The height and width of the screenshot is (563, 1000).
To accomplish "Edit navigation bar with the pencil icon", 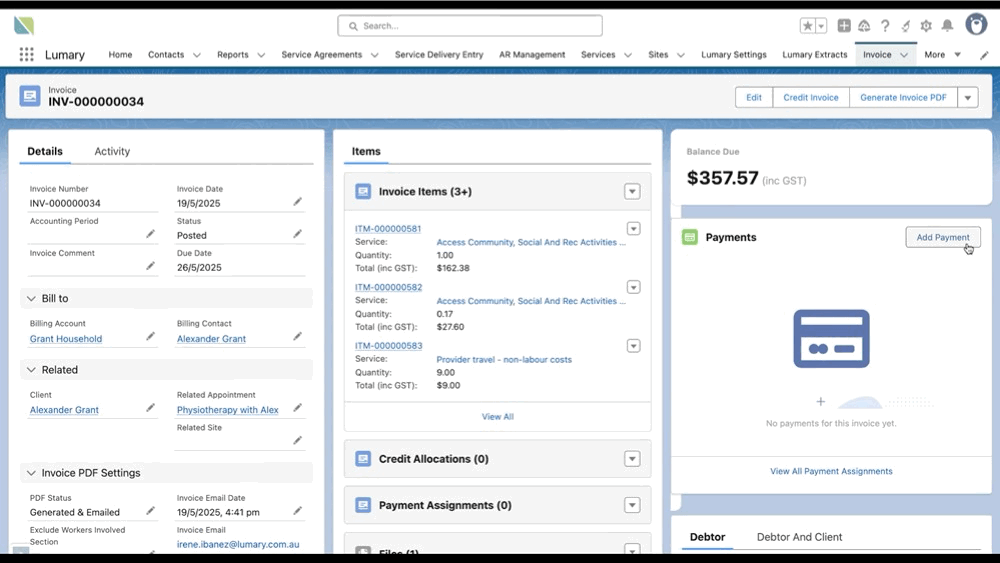I will point(984,55).
